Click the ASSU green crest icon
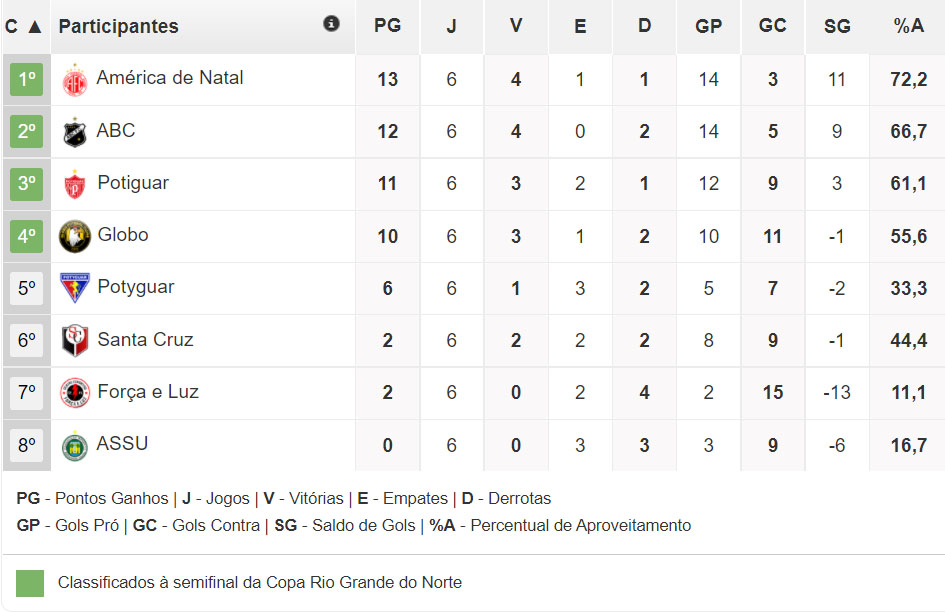The image size is (945, 612). click(75, 446)
